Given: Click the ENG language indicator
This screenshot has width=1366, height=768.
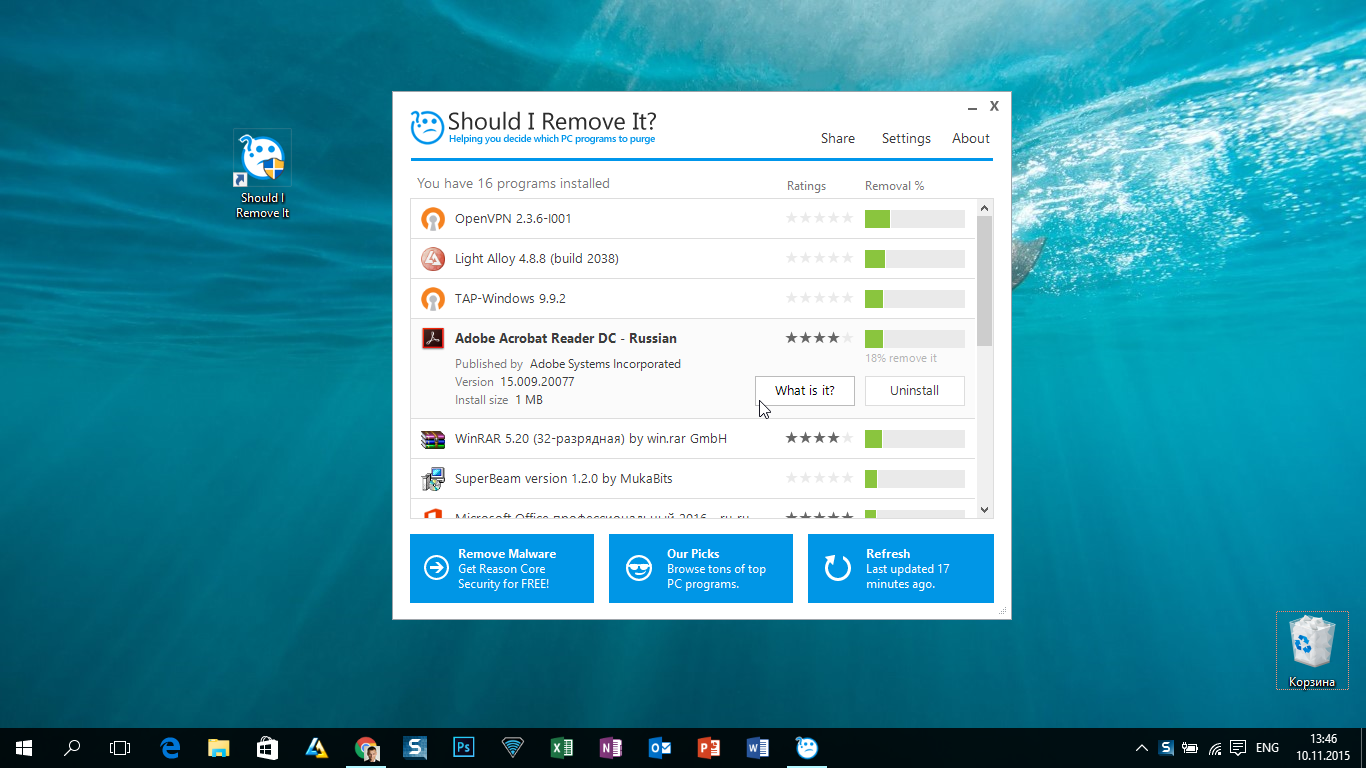Looking at the screenshot, I should [x=1267, y=748].
